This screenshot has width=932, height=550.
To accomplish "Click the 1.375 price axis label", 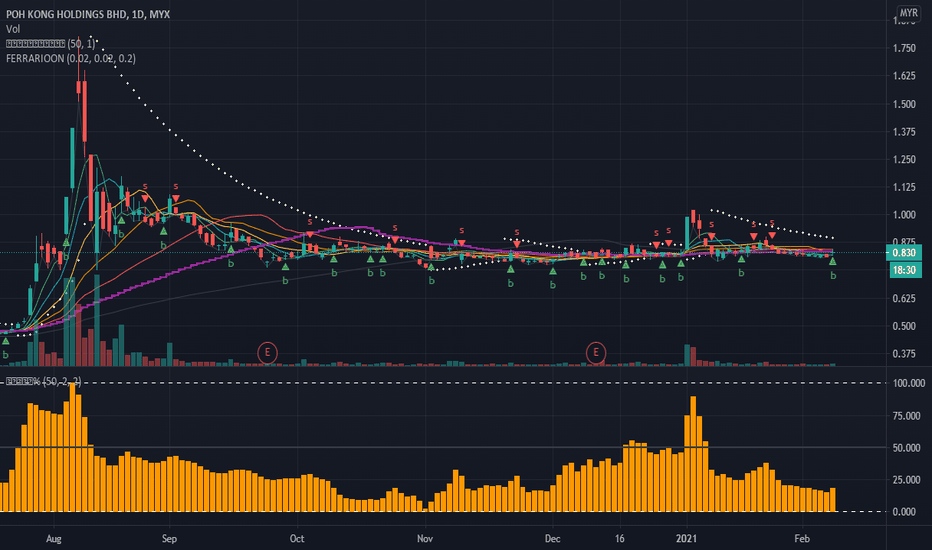I will [904, 131].
